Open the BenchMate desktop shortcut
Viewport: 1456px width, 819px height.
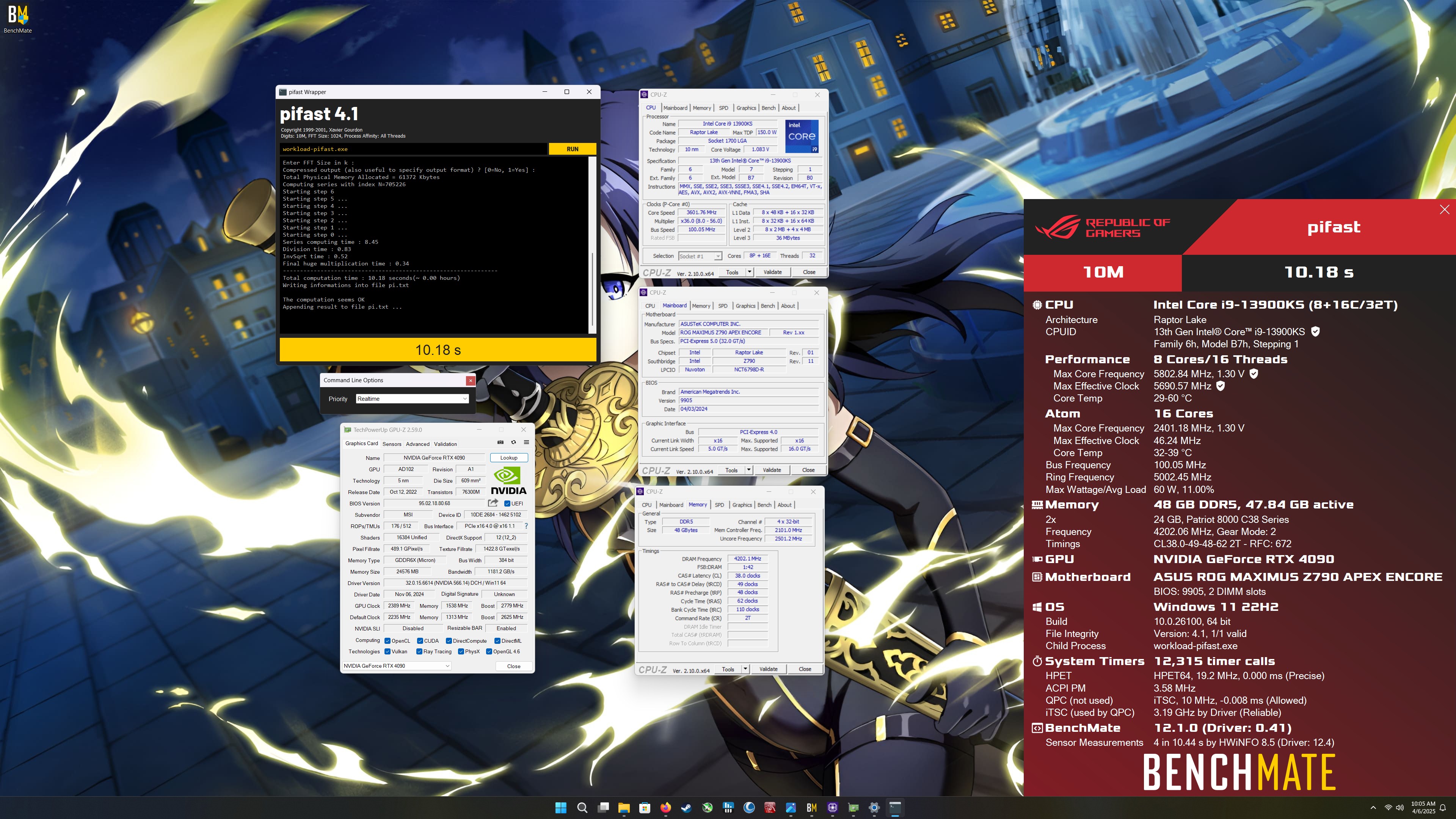coord(17,19)
